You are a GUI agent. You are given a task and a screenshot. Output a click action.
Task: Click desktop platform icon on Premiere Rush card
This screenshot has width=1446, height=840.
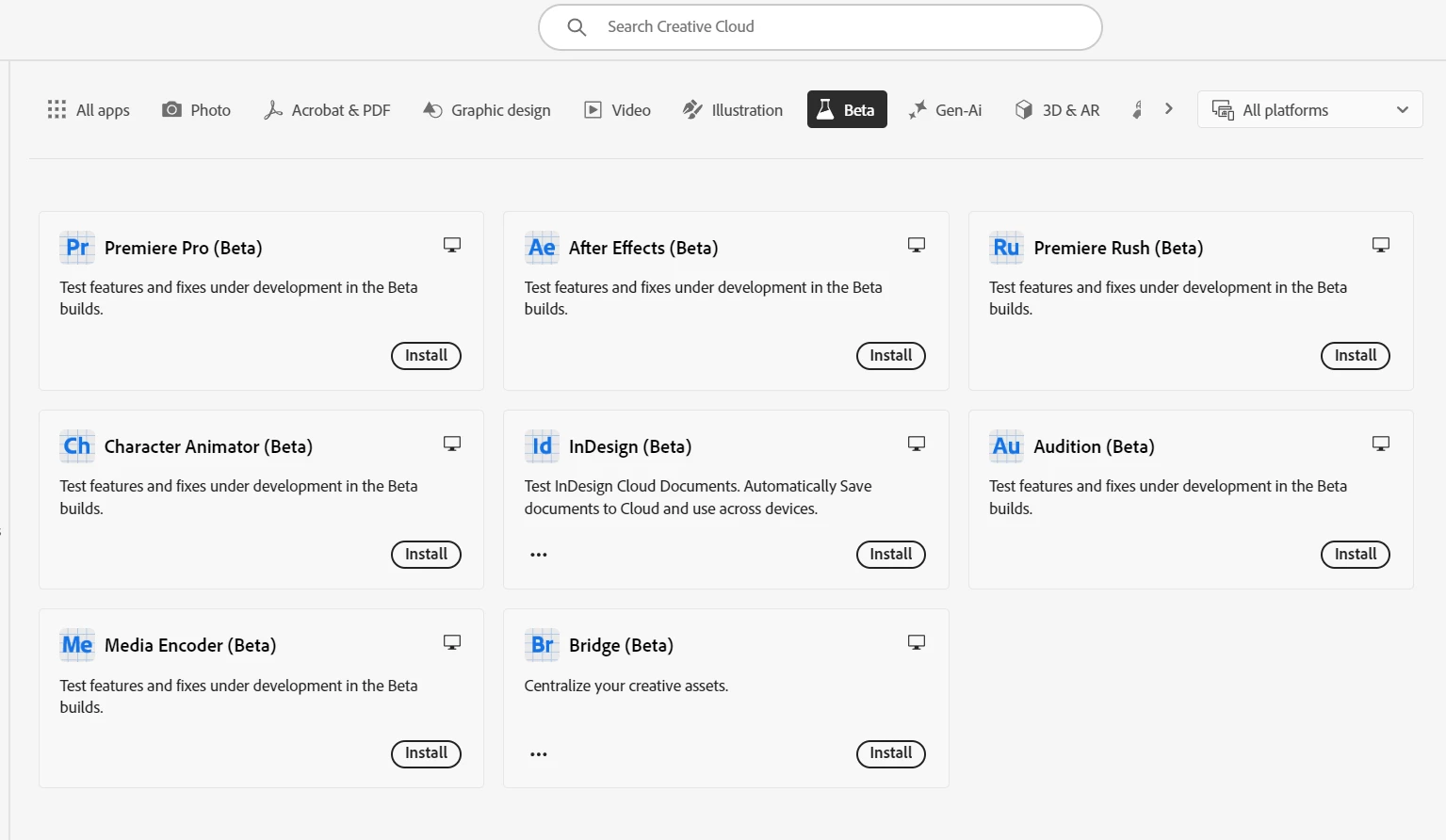1381,245
